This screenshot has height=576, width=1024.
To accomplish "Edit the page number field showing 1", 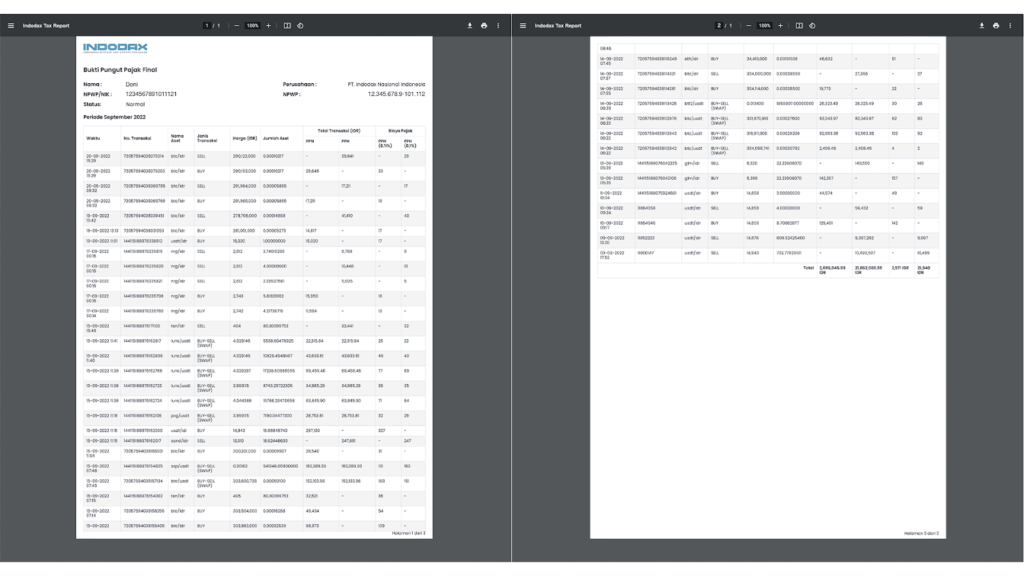I will pos(207,25).
